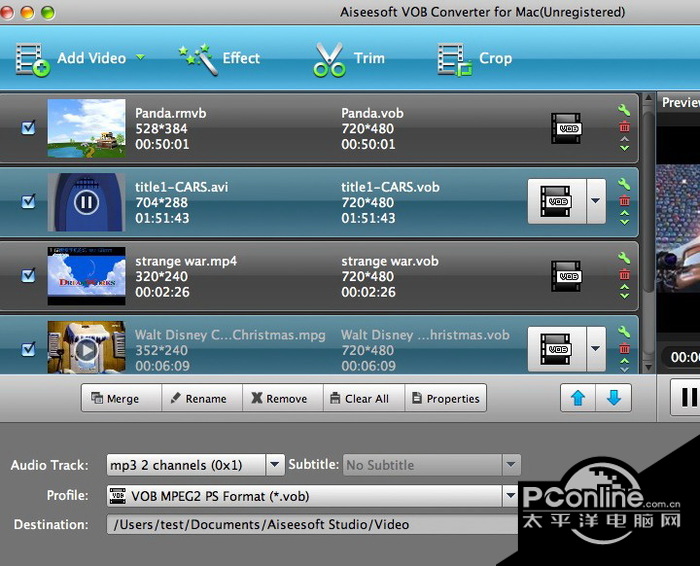Expand format dropdown for title1-CARS.vob
The height and width of the screenshot is (566, 700).
(596, 201)
